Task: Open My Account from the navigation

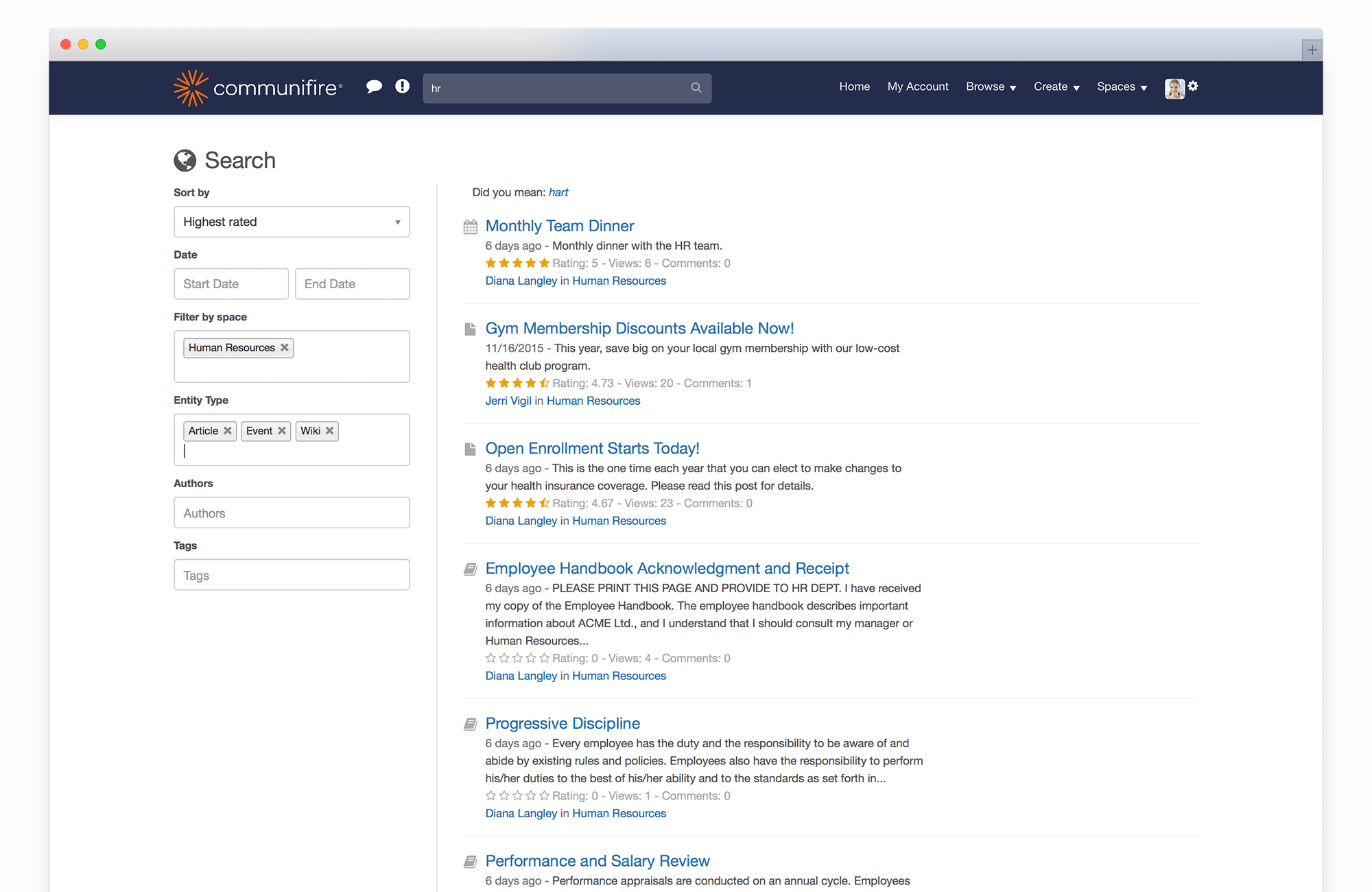Action: pyautogui.click(x=918, y=86)
